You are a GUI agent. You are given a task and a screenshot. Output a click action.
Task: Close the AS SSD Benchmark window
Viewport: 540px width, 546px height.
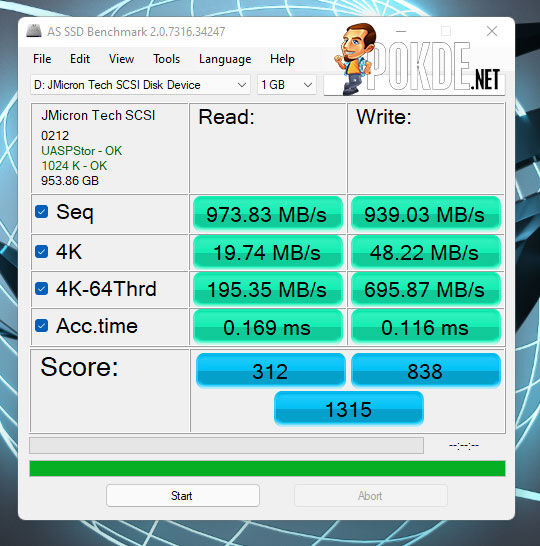(492, 31)
